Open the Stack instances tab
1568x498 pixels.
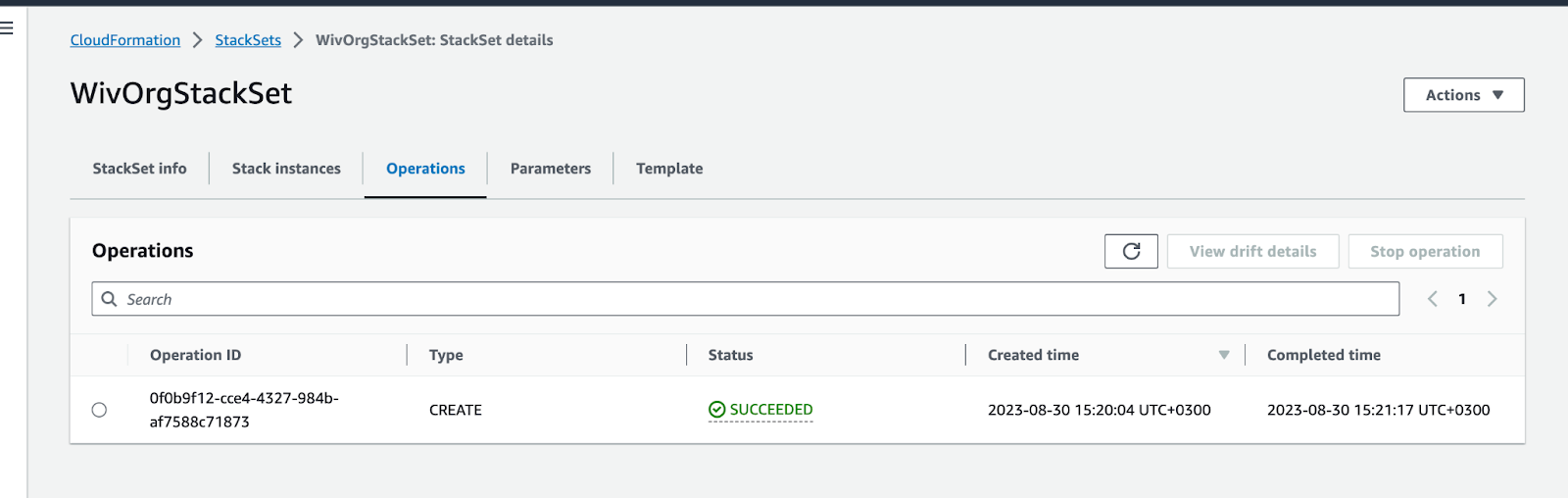coord(286,169)
